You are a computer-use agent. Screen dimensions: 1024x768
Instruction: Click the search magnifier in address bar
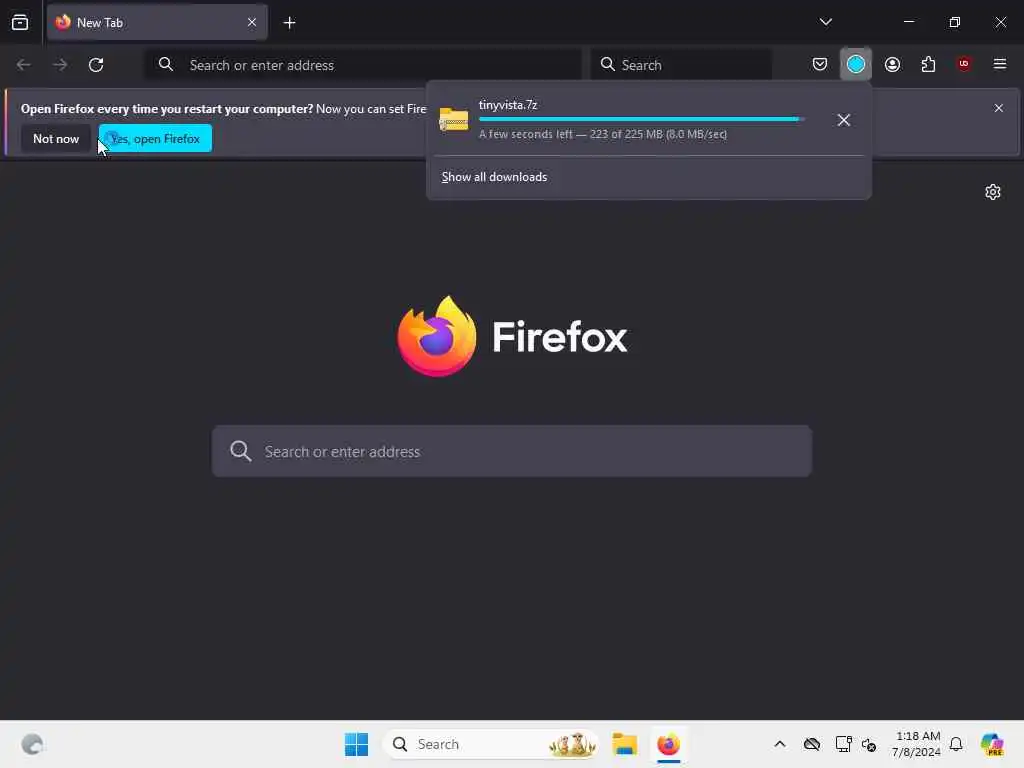166,65
